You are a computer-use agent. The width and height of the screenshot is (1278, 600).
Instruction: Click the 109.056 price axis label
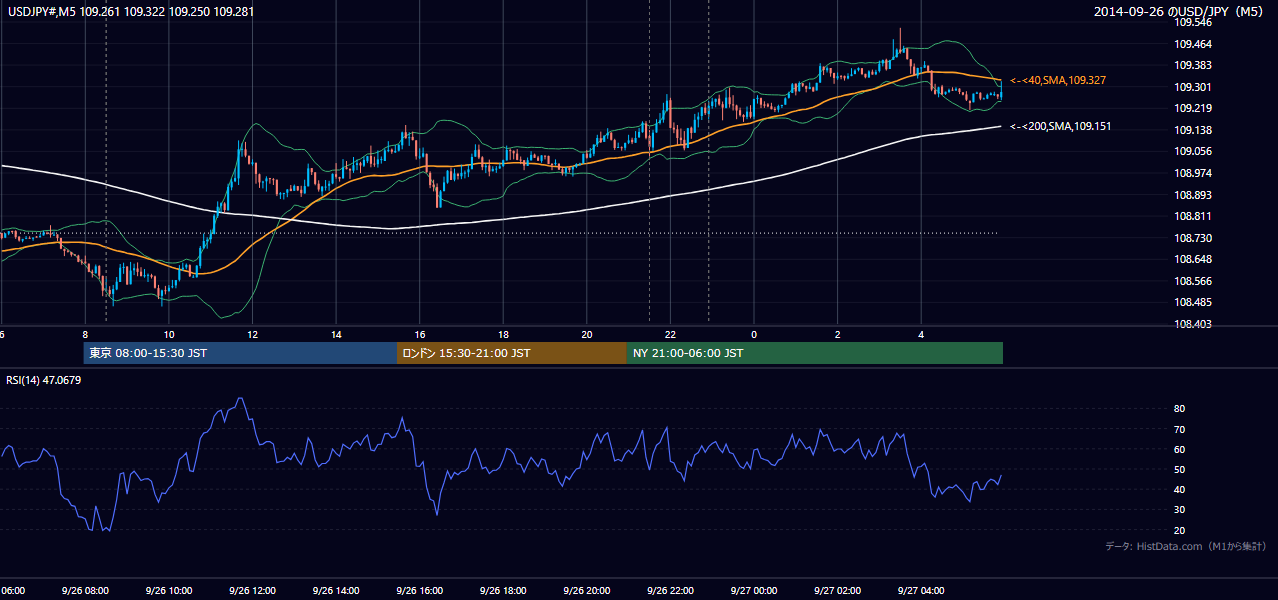(x=1193, y=151)
